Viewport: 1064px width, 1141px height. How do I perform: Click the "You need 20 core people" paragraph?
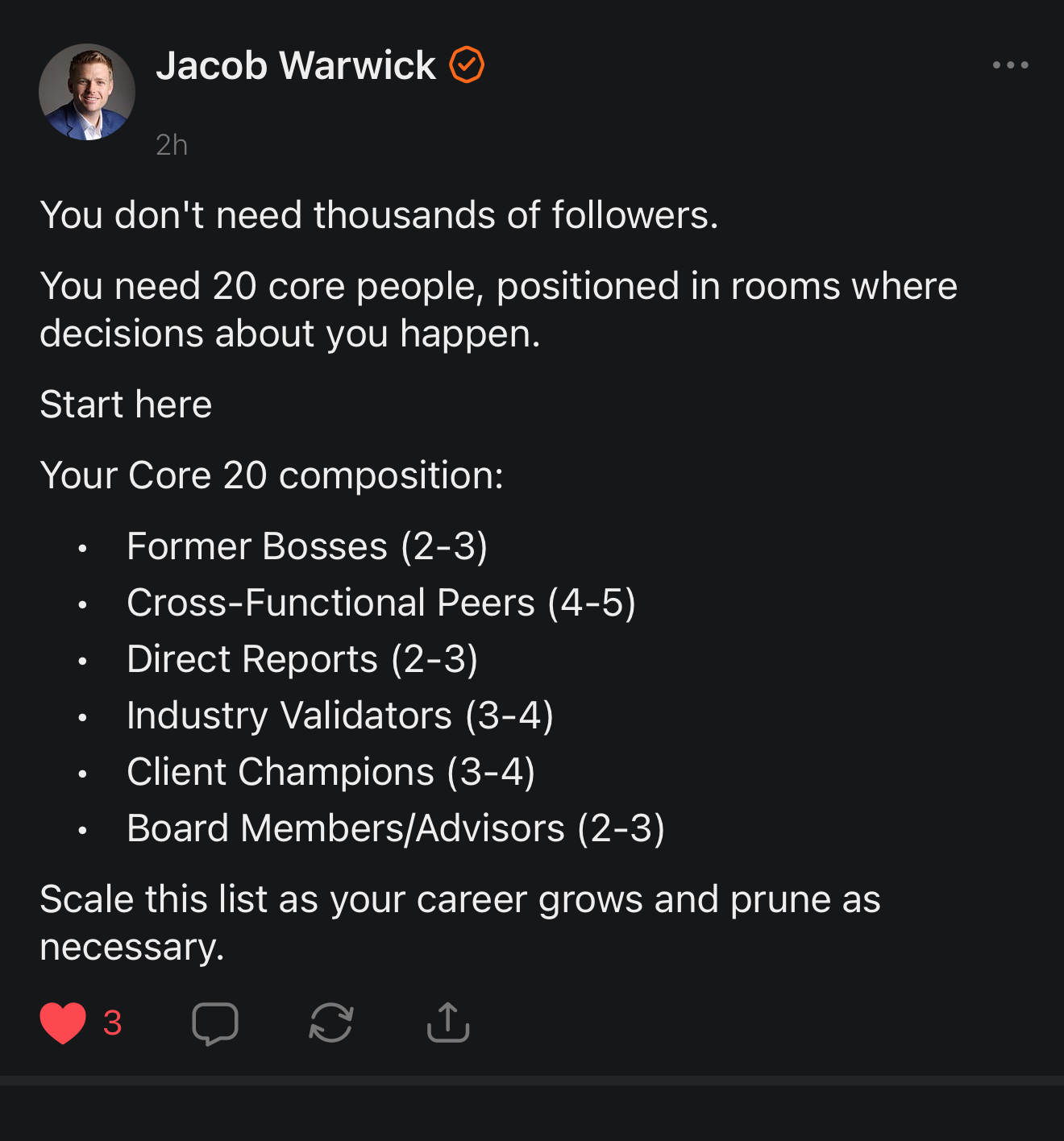coord(498,309)
